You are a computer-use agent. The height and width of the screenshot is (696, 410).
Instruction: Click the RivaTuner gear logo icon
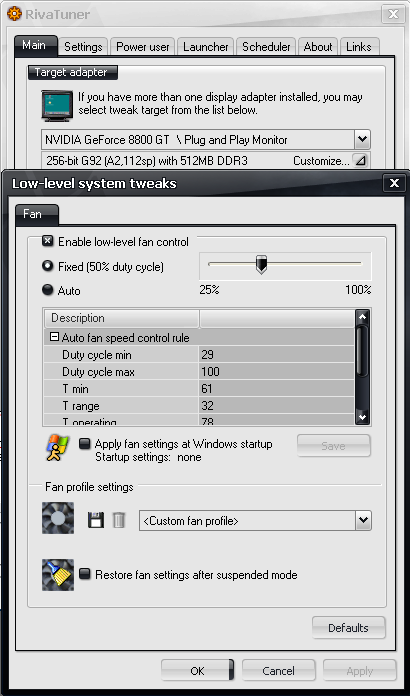tap(14, 14)
